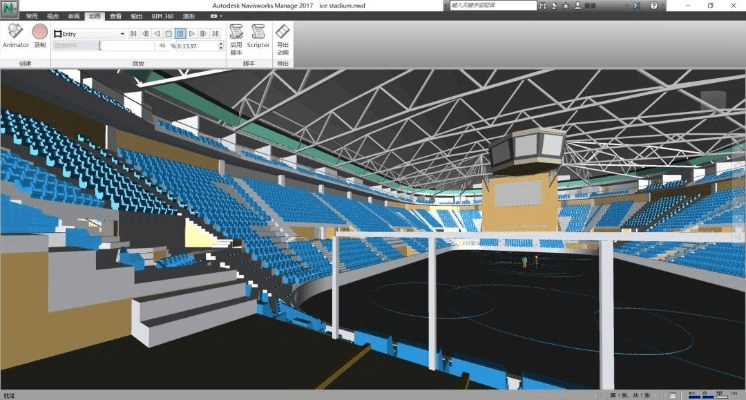Viewport: 746px width, 400px height.
Task: Stop the animation playback
Action: click(169, 34)
